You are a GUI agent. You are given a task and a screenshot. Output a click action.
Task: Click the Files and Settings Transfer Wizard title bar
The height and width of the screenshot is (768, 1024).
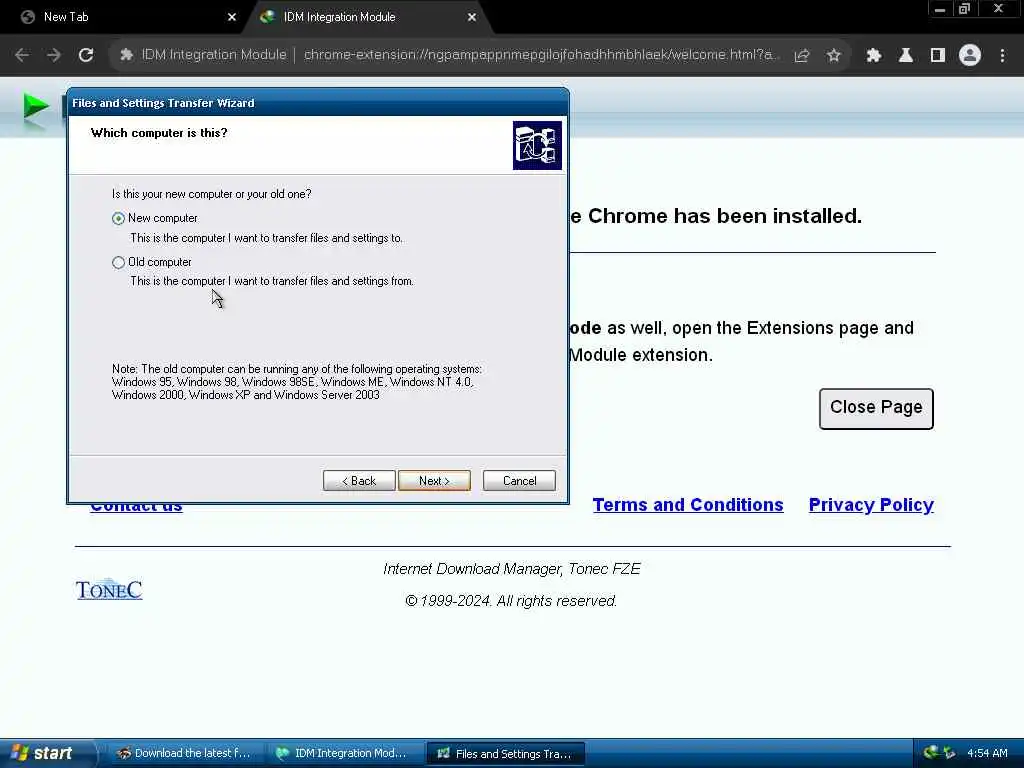tap(318, 103)
